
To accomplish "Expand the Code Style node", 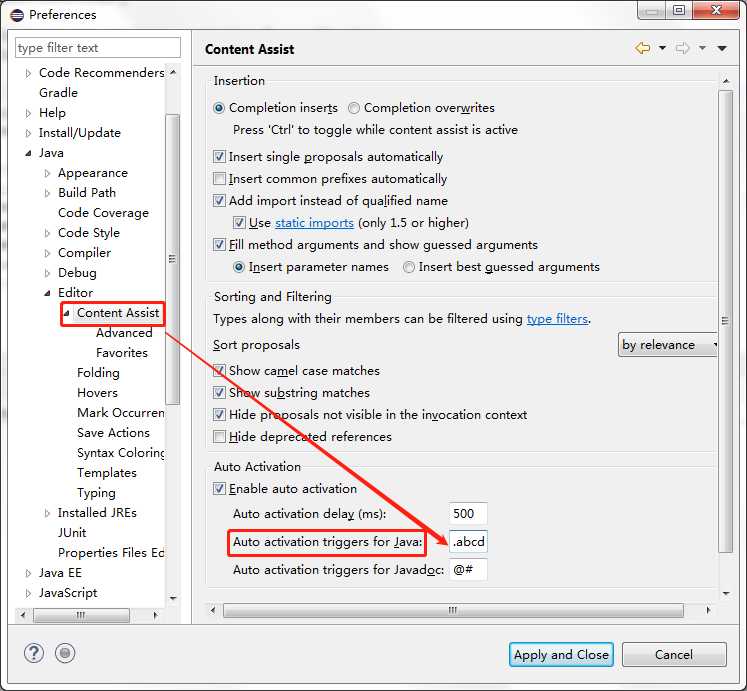I will pos(47,234).
